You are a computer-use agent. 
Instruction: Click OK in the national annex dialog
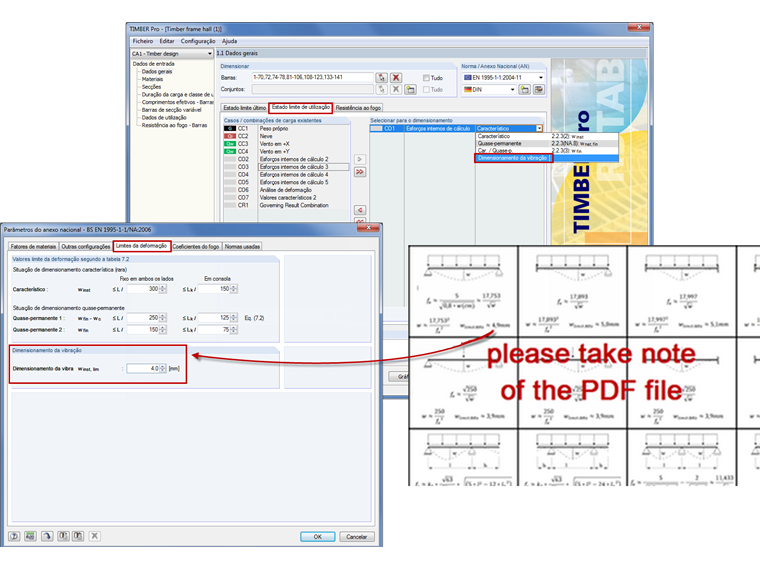[x=317, y=537]
